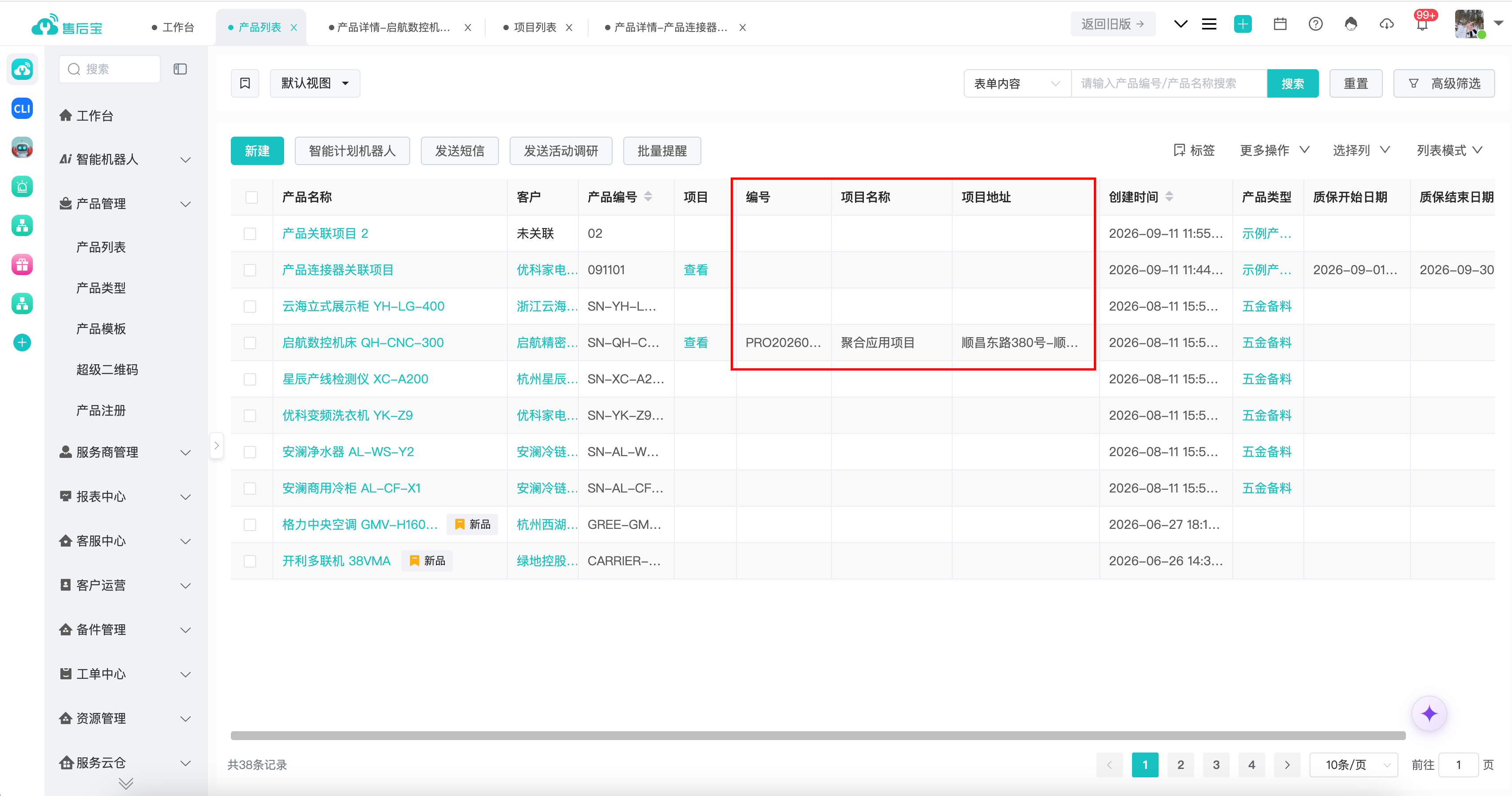Open the pink gift icon in left rail

pos(22,264)
